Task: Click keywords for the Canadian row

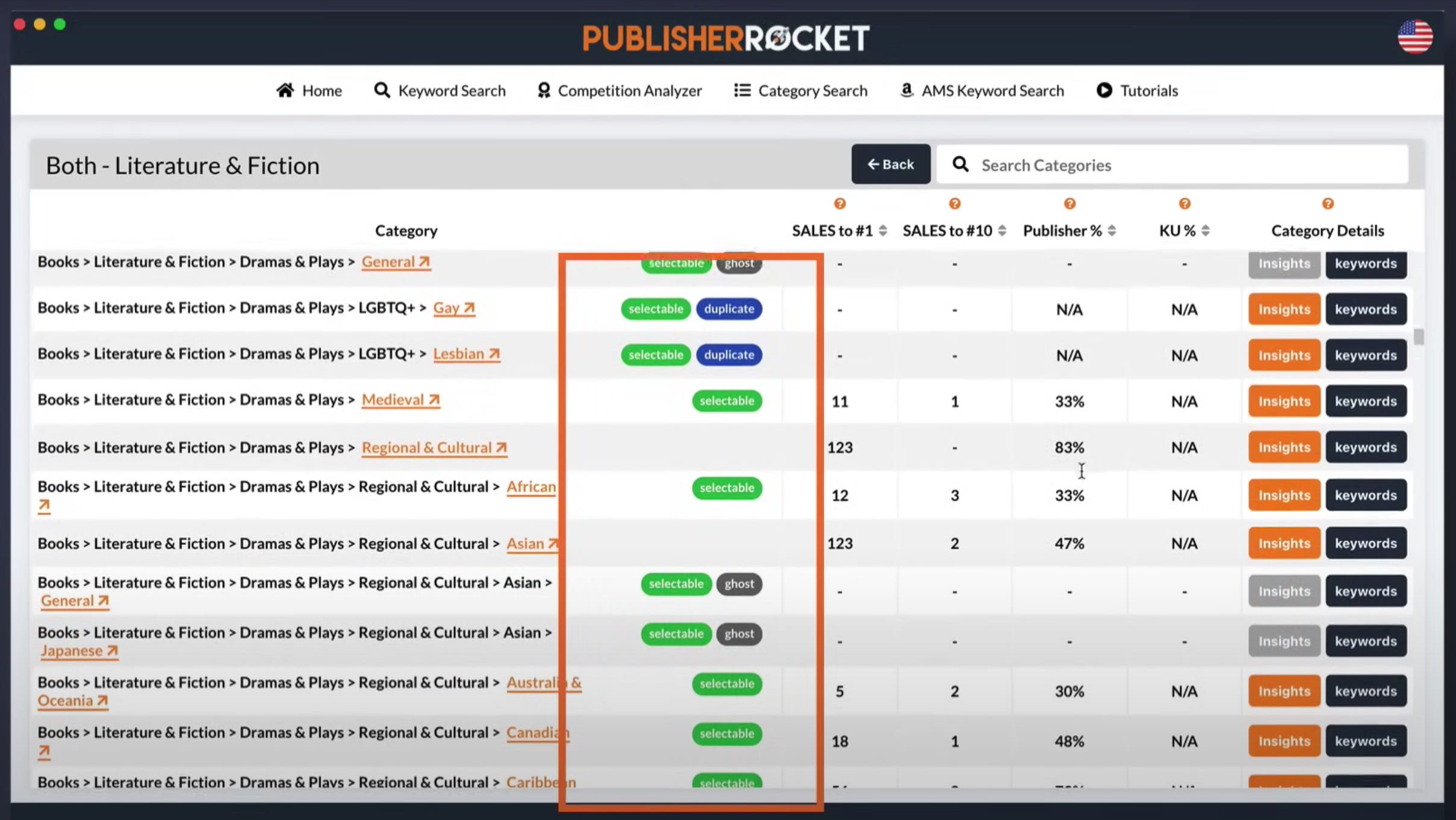Action: click(1366, 741)
